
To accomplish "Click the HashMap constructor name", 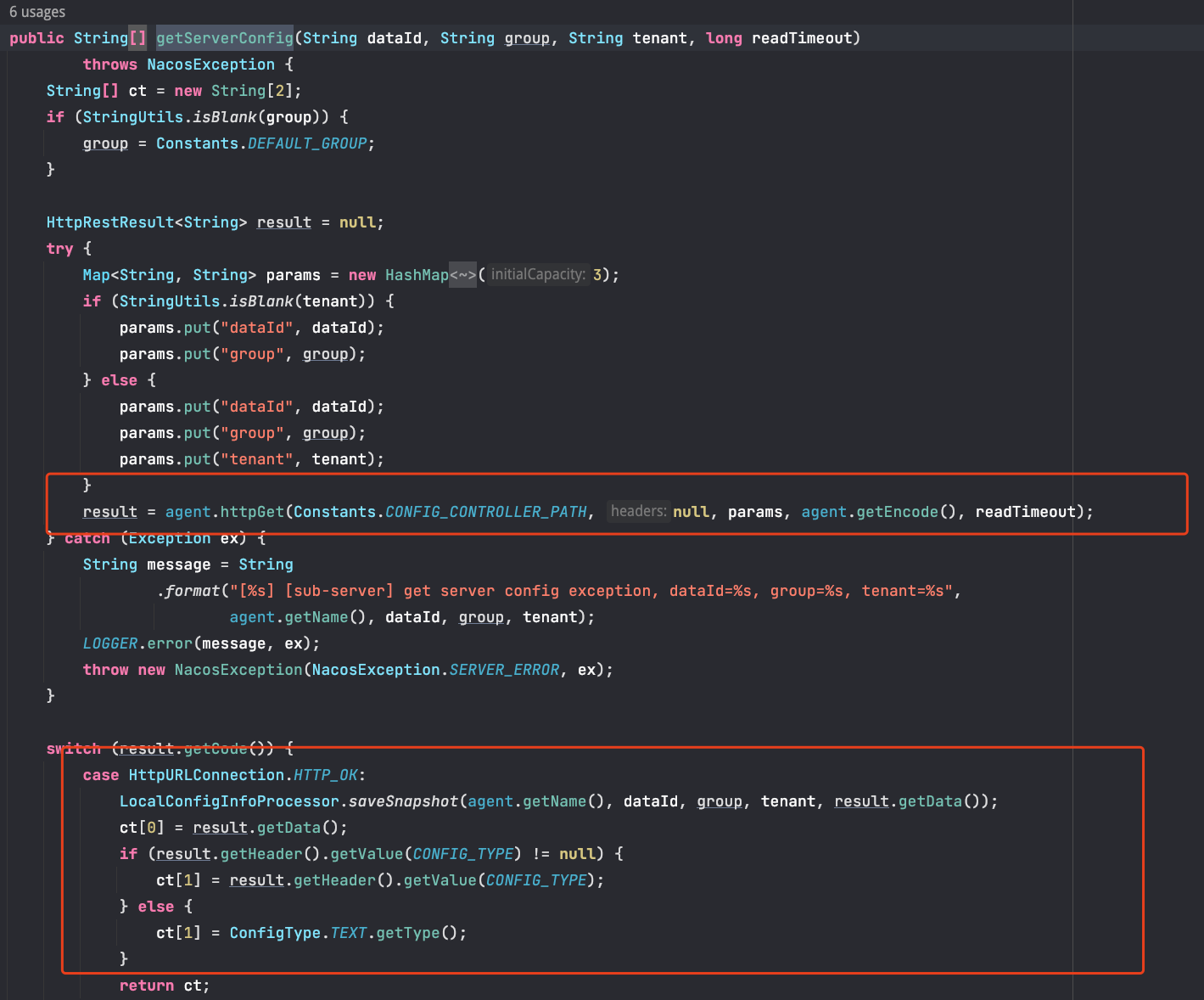I will coord(417,275).
